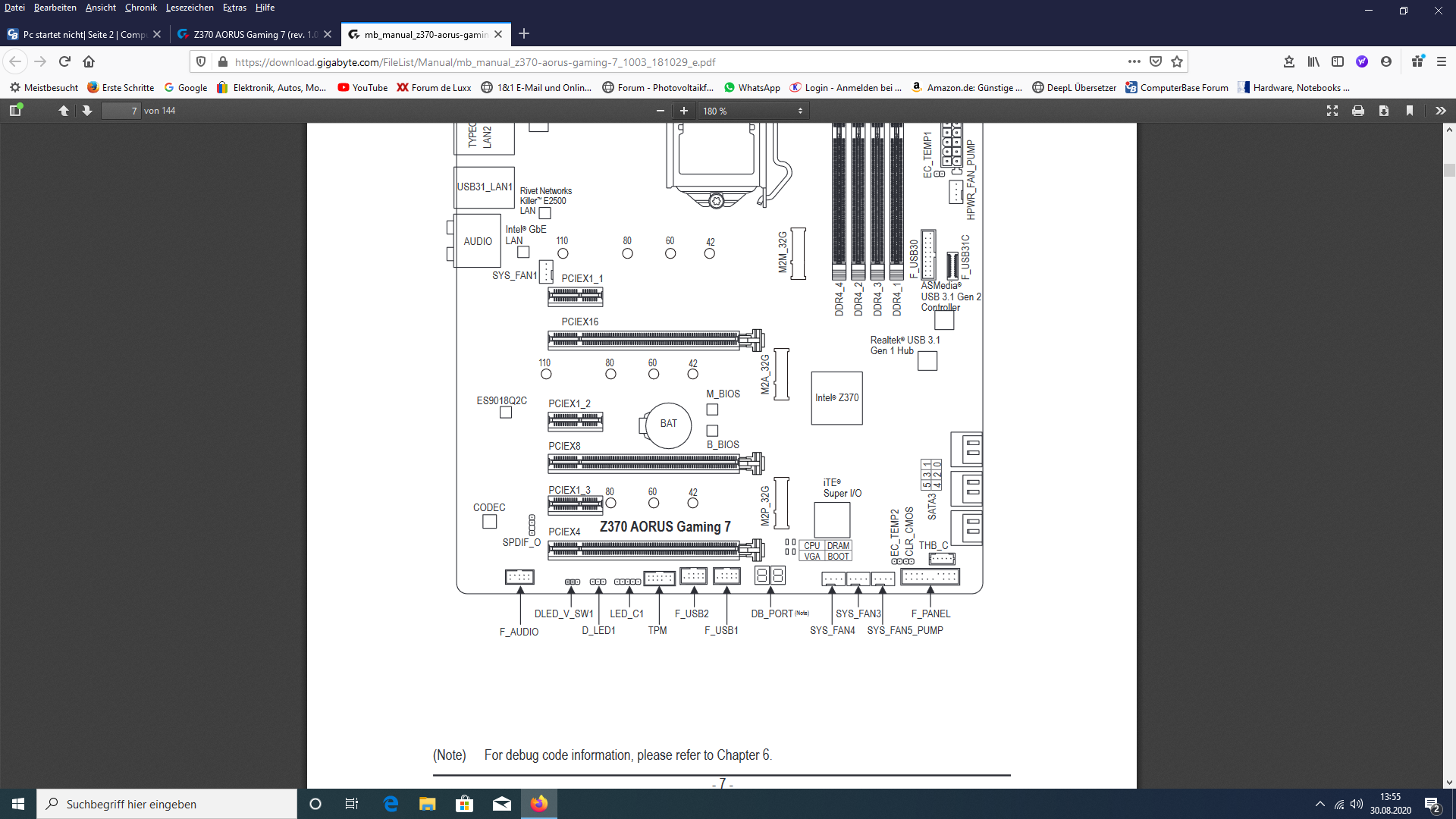Open PDF viewer tools chevron menu
This screenshot has width=1456, height=819.
1441,111
